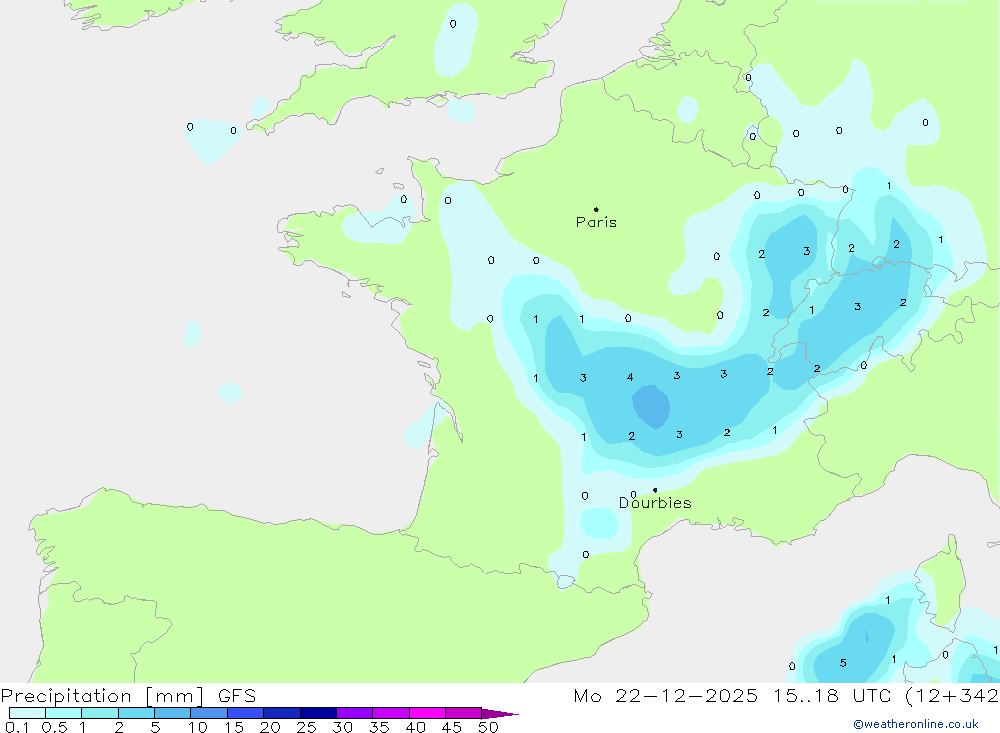Click the '35' legend scale label

click(x=379, y=727)
